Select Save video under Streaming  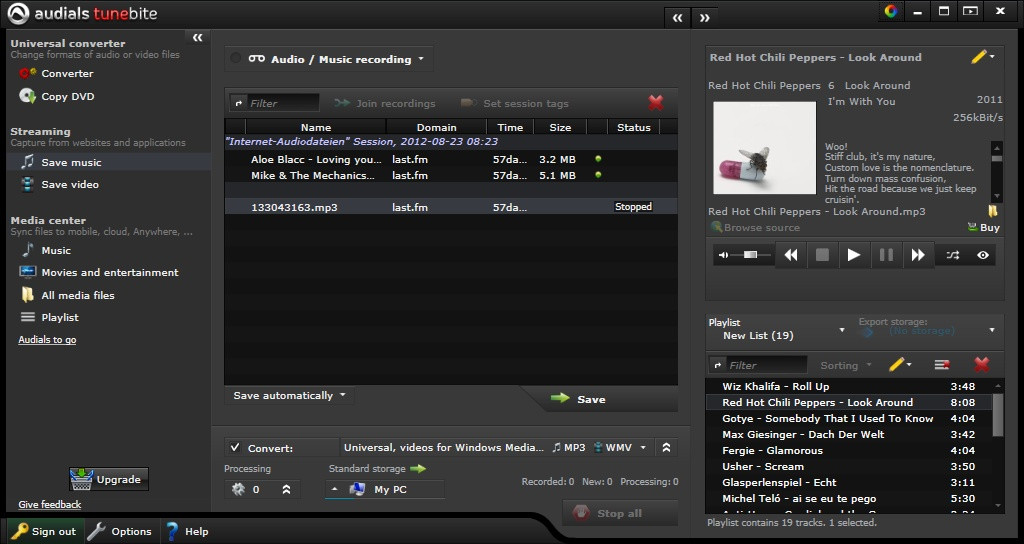coord(60,184)
